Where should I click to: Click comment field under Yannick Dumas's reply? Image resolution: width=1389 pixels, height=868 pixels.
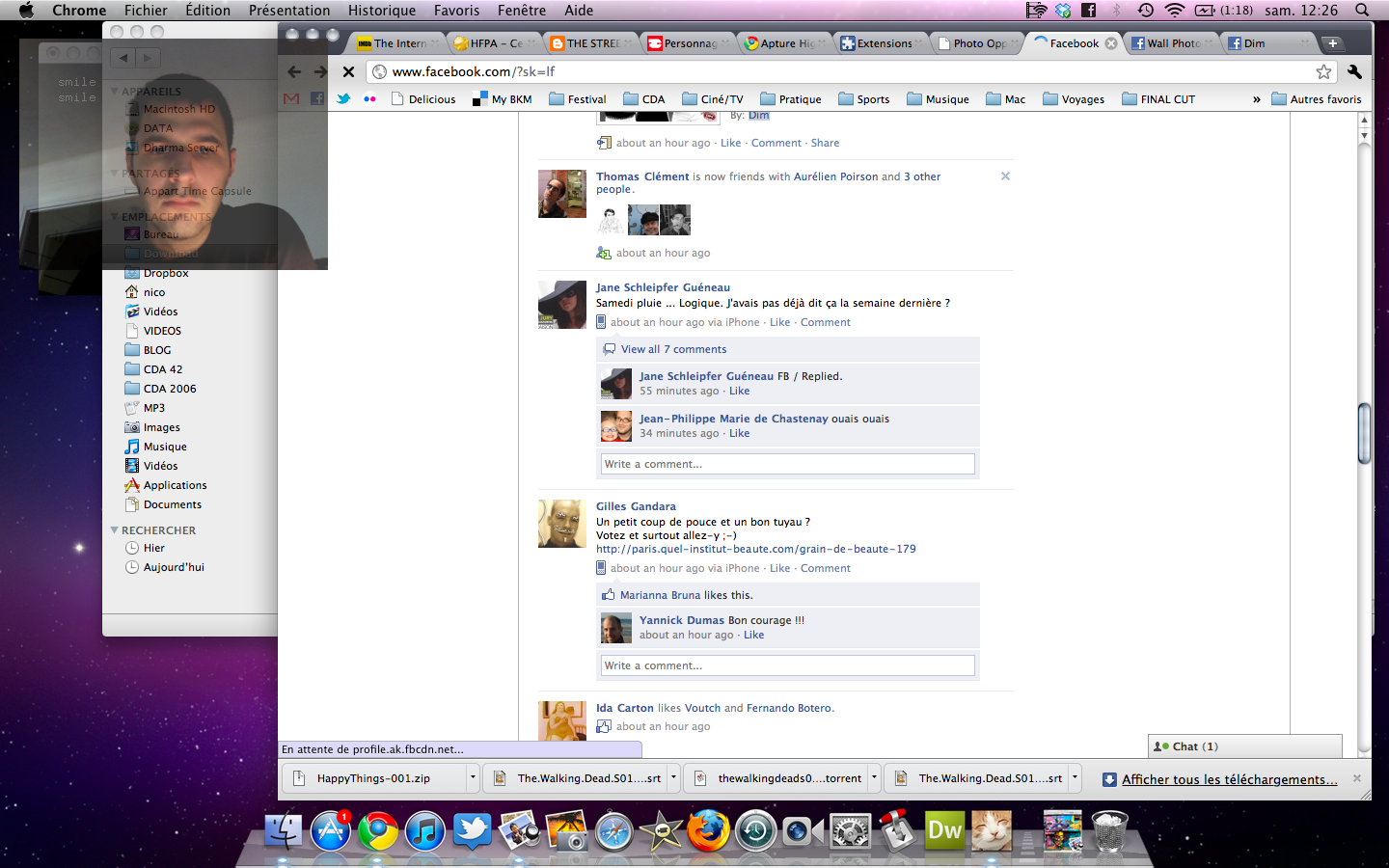pyautogui.click(x=787, y=665)
